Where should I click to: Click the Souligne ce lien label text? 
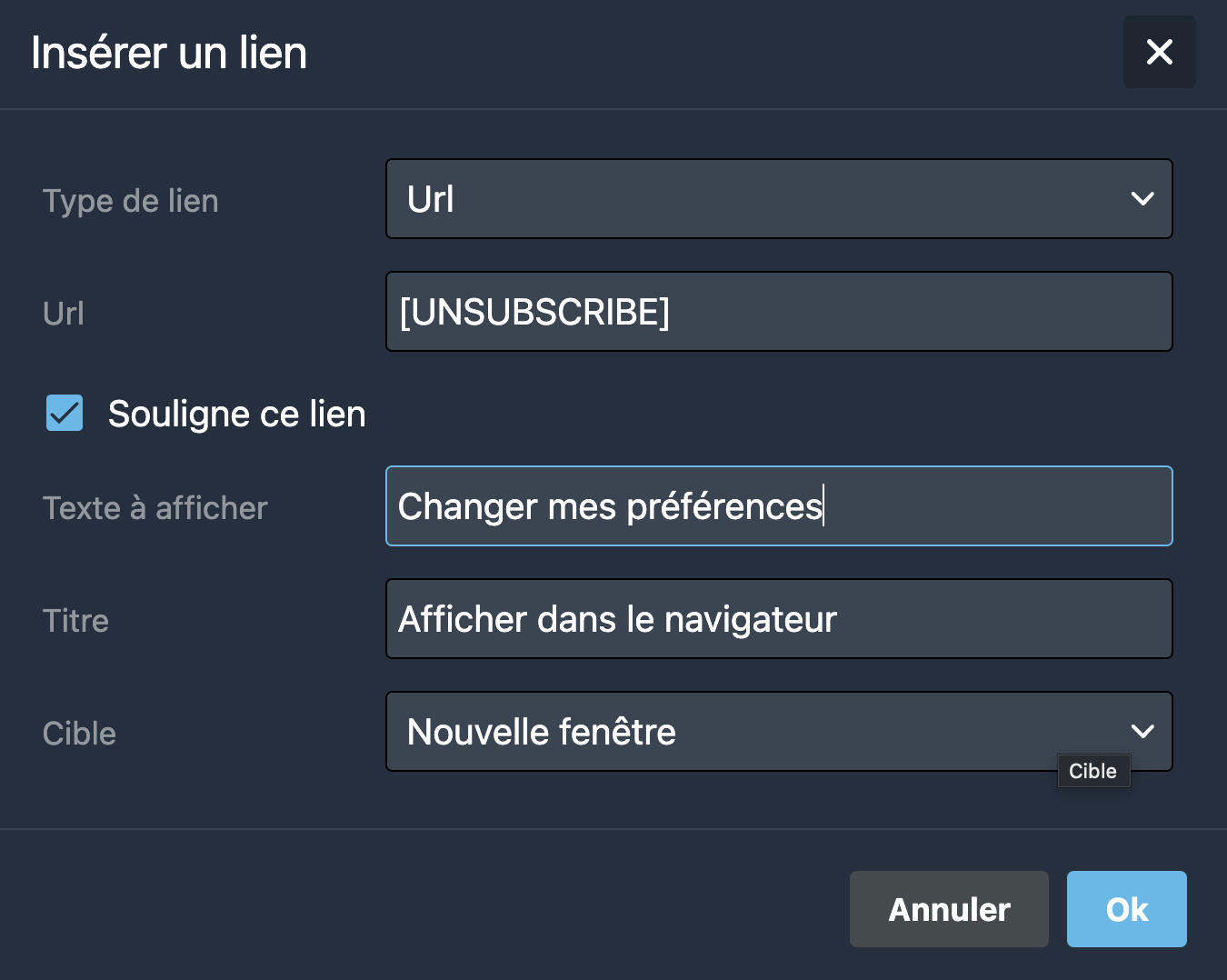coord(236,415)
